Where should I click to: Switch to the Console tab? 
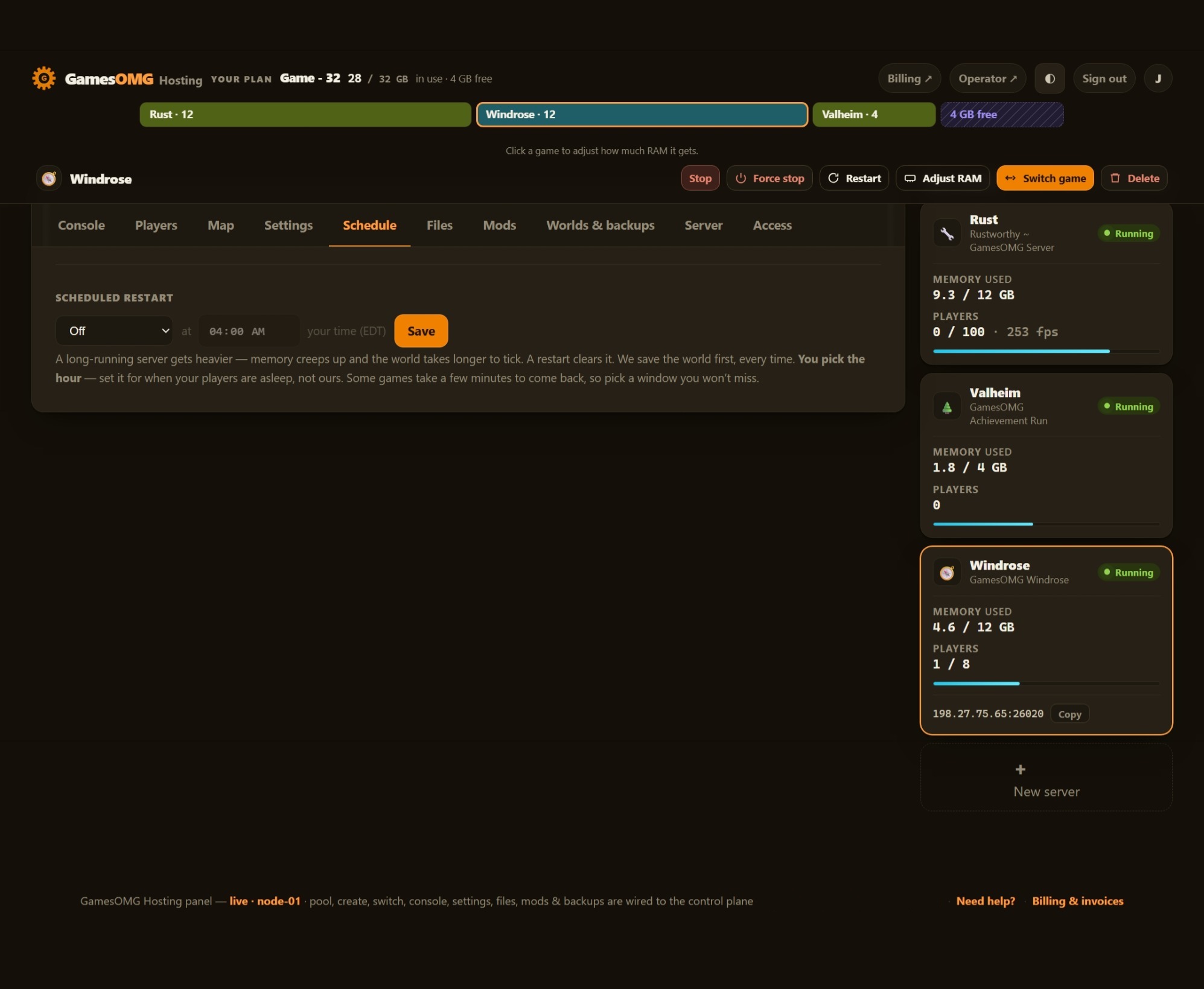click(x=81, y=226)
